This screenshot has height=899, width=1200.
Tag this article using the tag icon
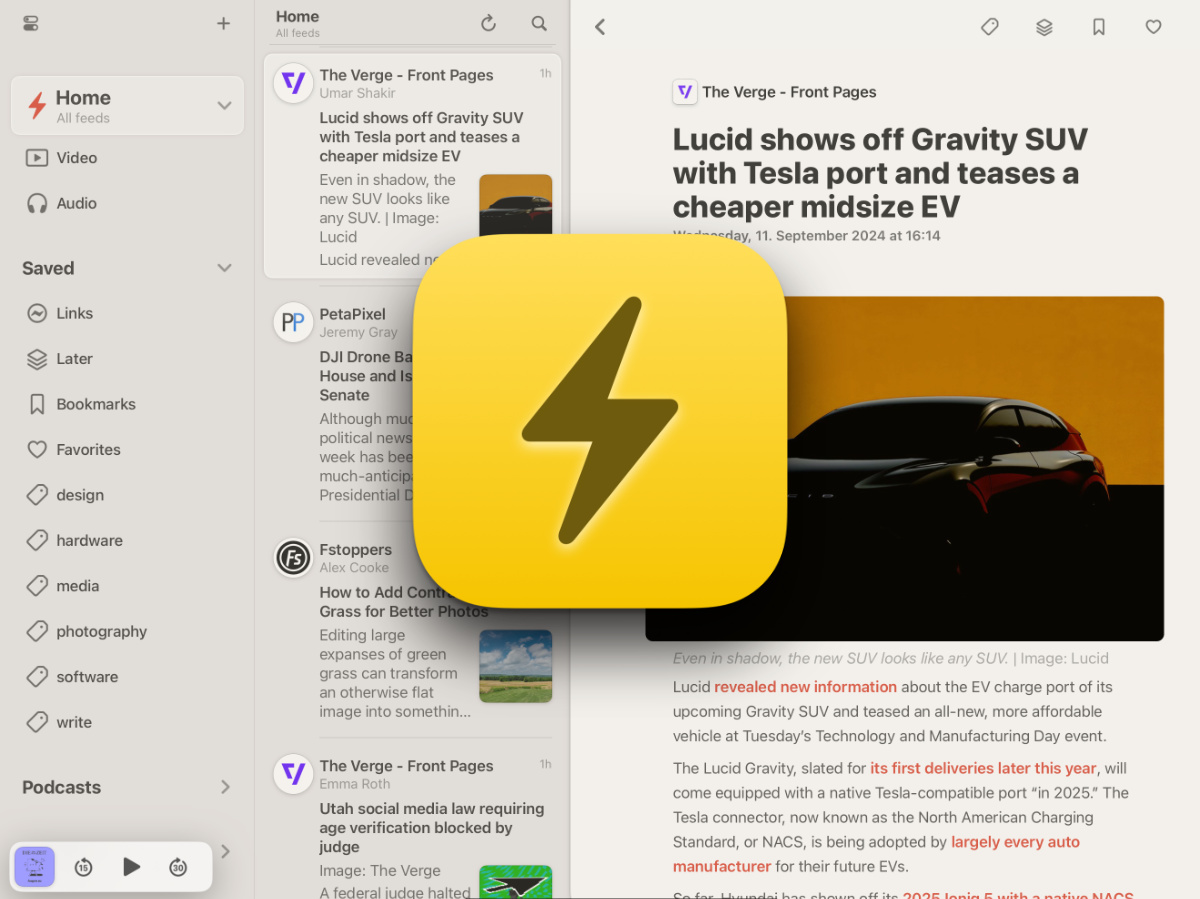[x=990, y=27]
